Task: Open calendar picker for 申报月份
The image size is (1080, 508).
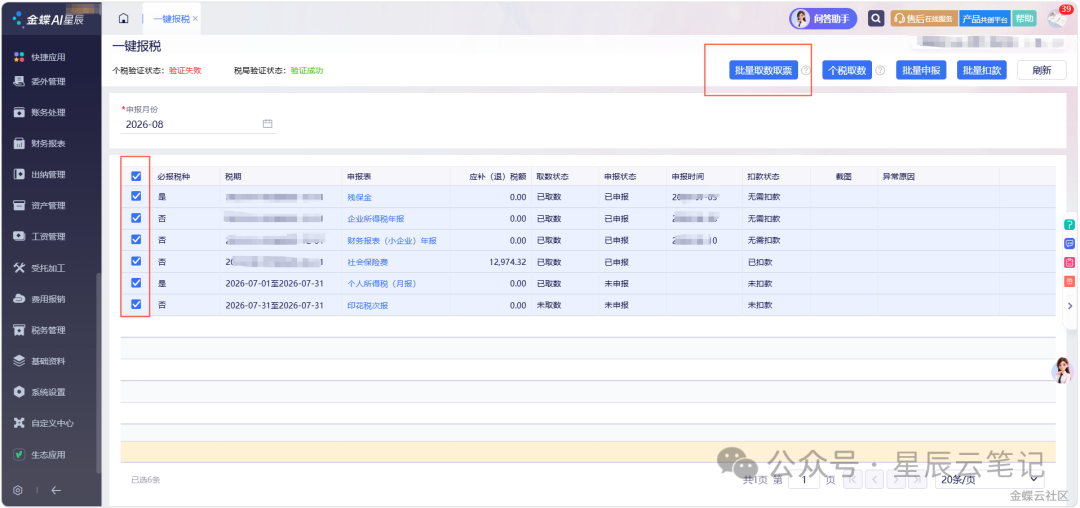Action: pyautogui.click(x=268, y=124)
